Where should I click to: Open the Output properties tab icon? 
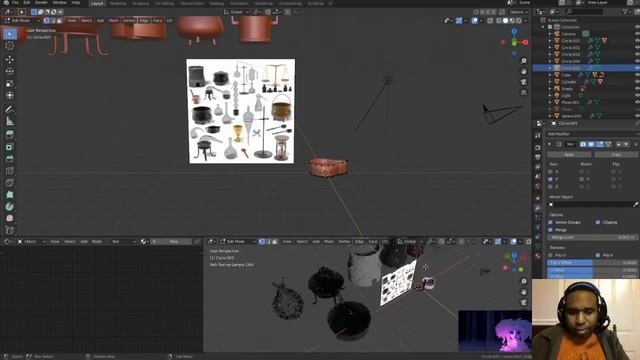click(x=538, y=157)
